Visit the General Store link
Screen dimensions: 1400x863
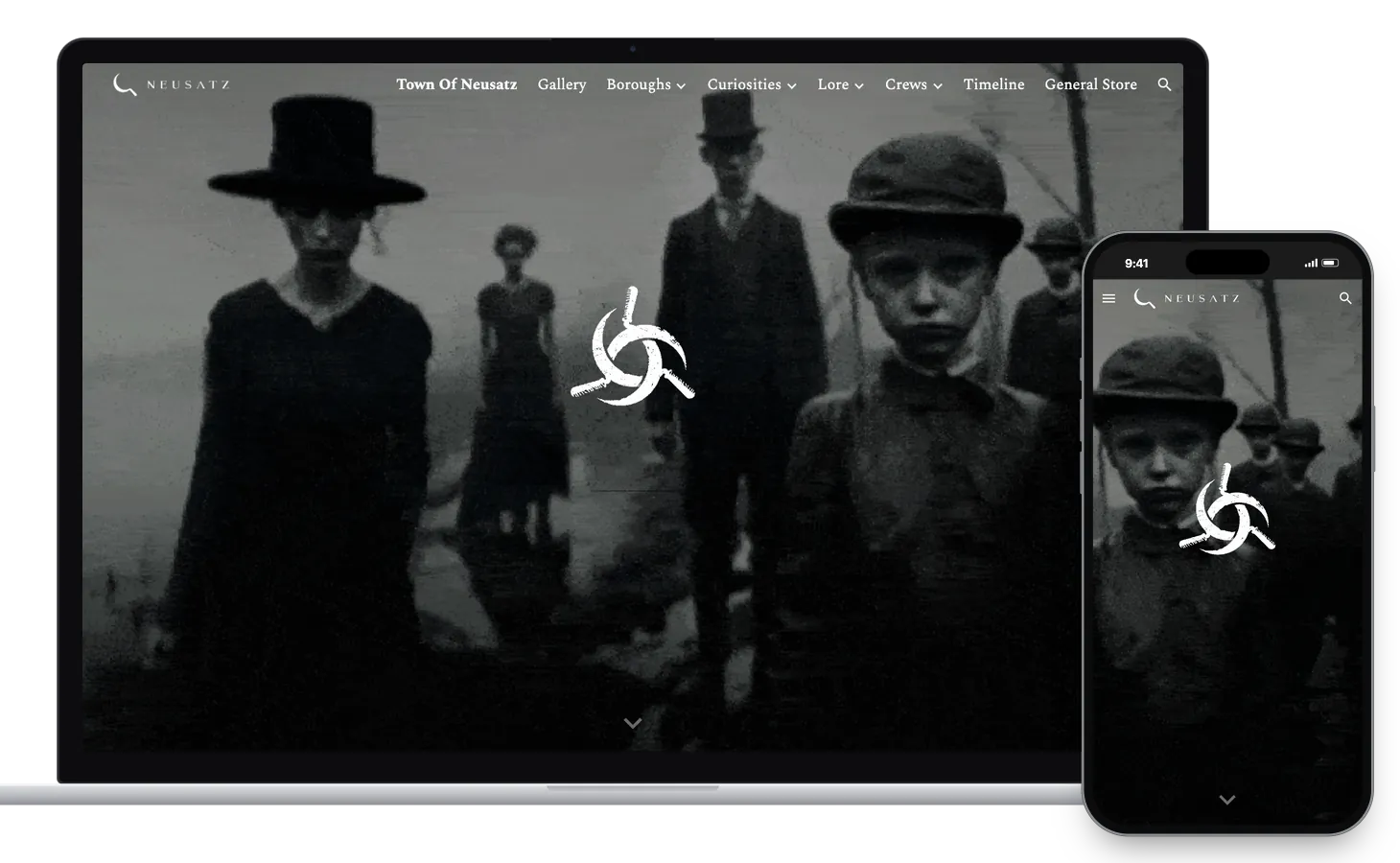pos(1091,84)
